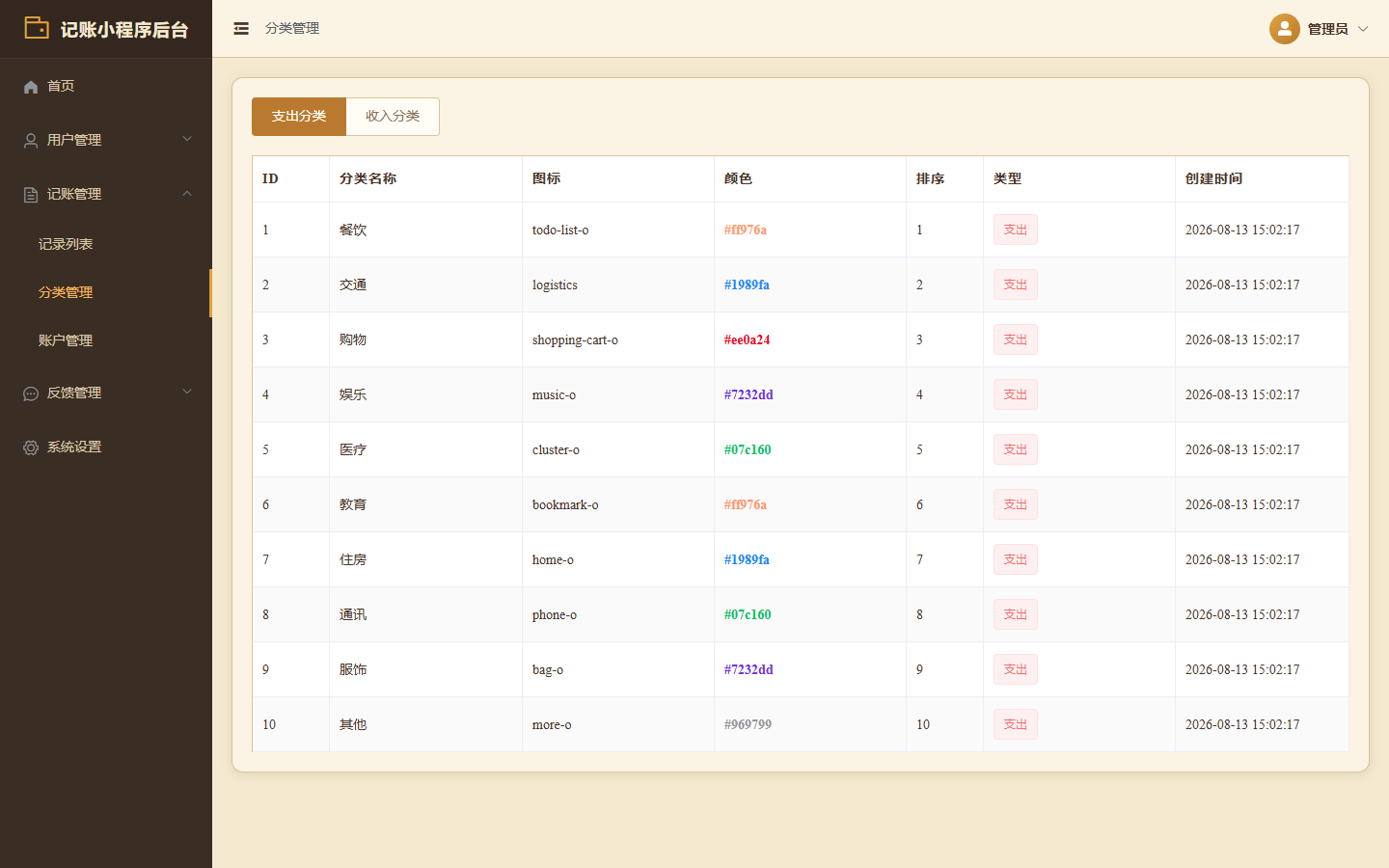Click the gear icon beside 系统设置
1389x868 pixels.
[x=31, y=448]
